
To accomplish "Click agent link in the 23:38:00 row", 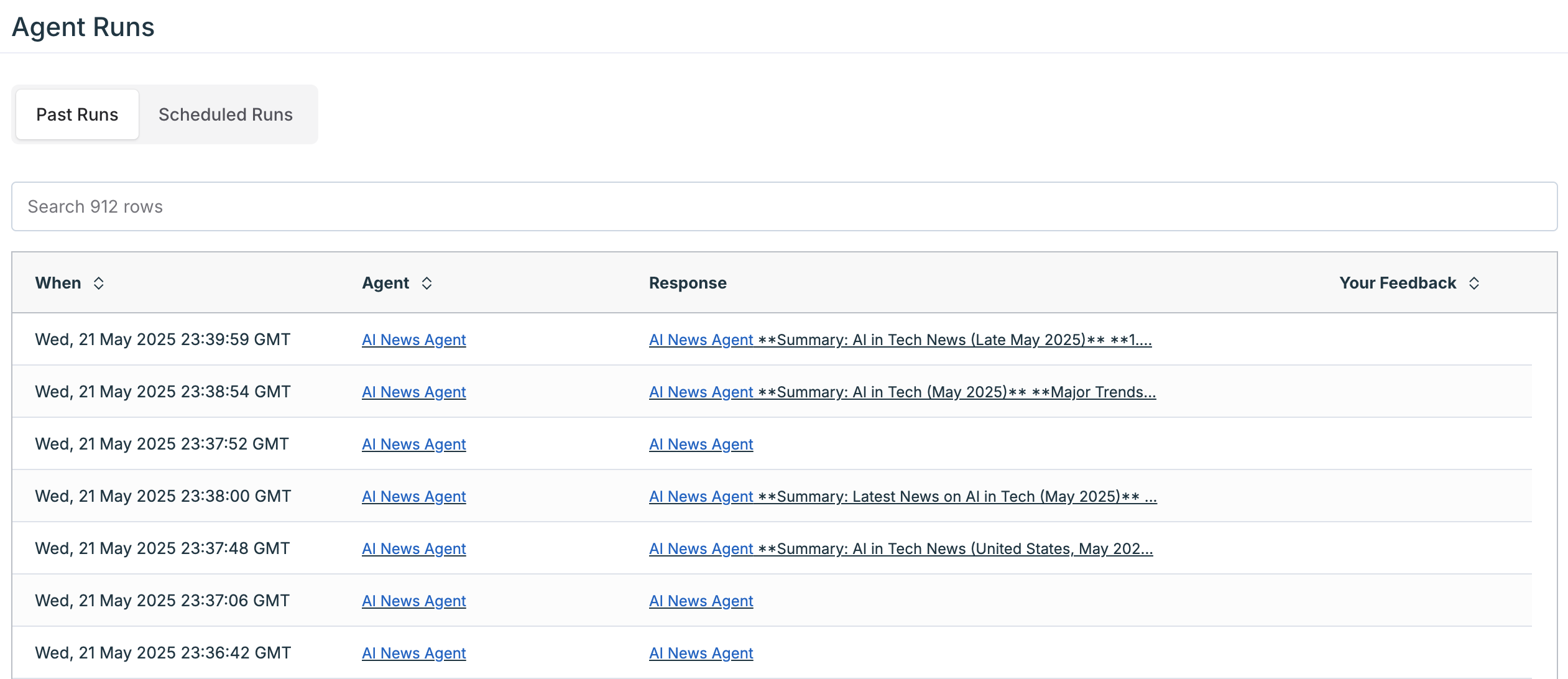I will click(x=414, y=497).
